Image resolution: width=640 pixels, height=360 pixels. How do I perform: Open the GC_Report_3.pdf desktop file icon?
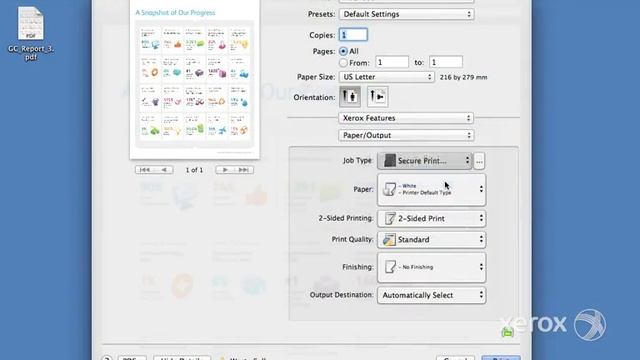(31, 24)
